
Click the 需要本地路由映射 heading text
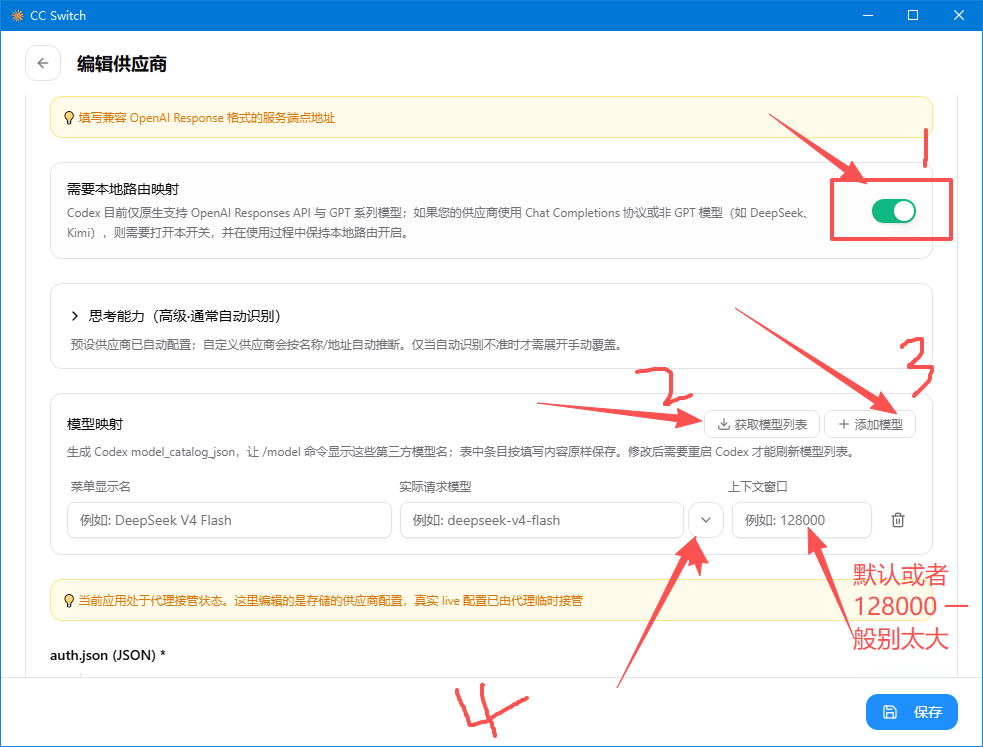[x=123, y=189]
